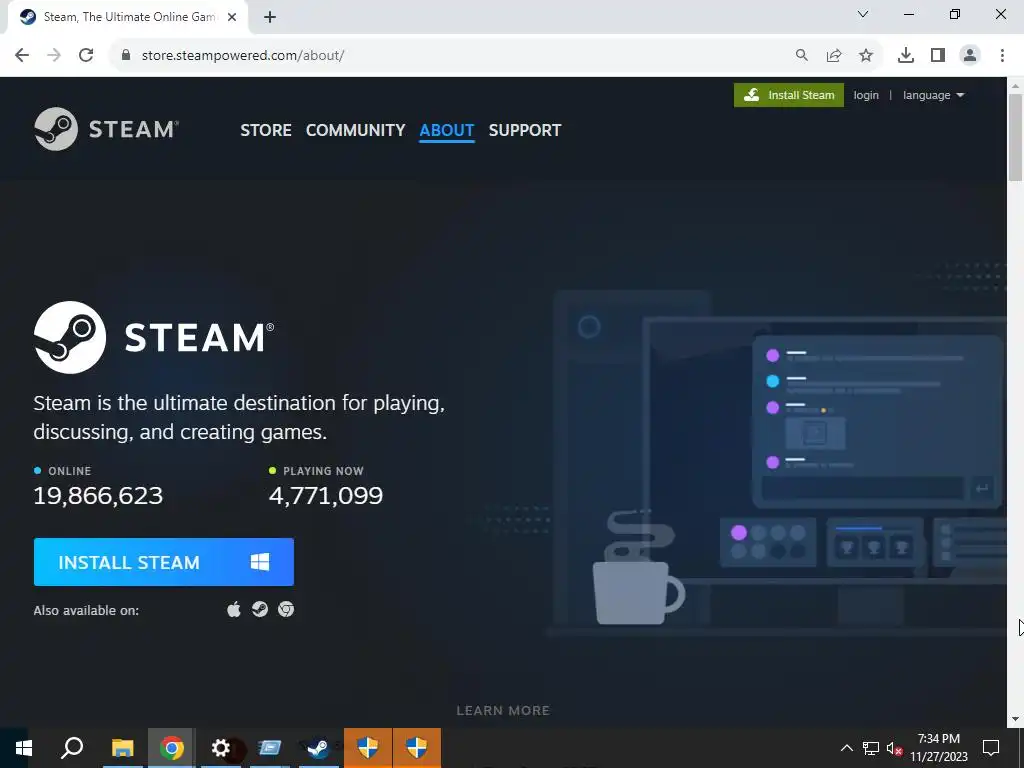
Task: Click the browser forward arrow
Action: coord(54,55)
